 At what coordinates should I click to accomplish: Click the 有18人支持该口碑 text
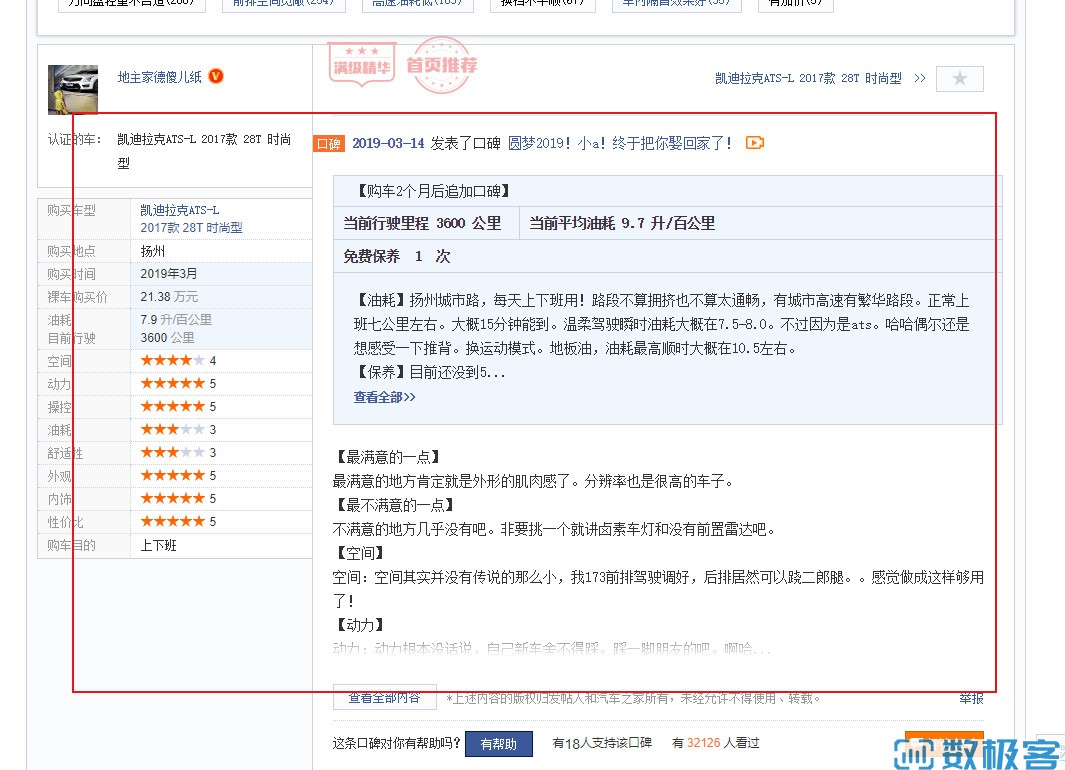coord(602,743)
